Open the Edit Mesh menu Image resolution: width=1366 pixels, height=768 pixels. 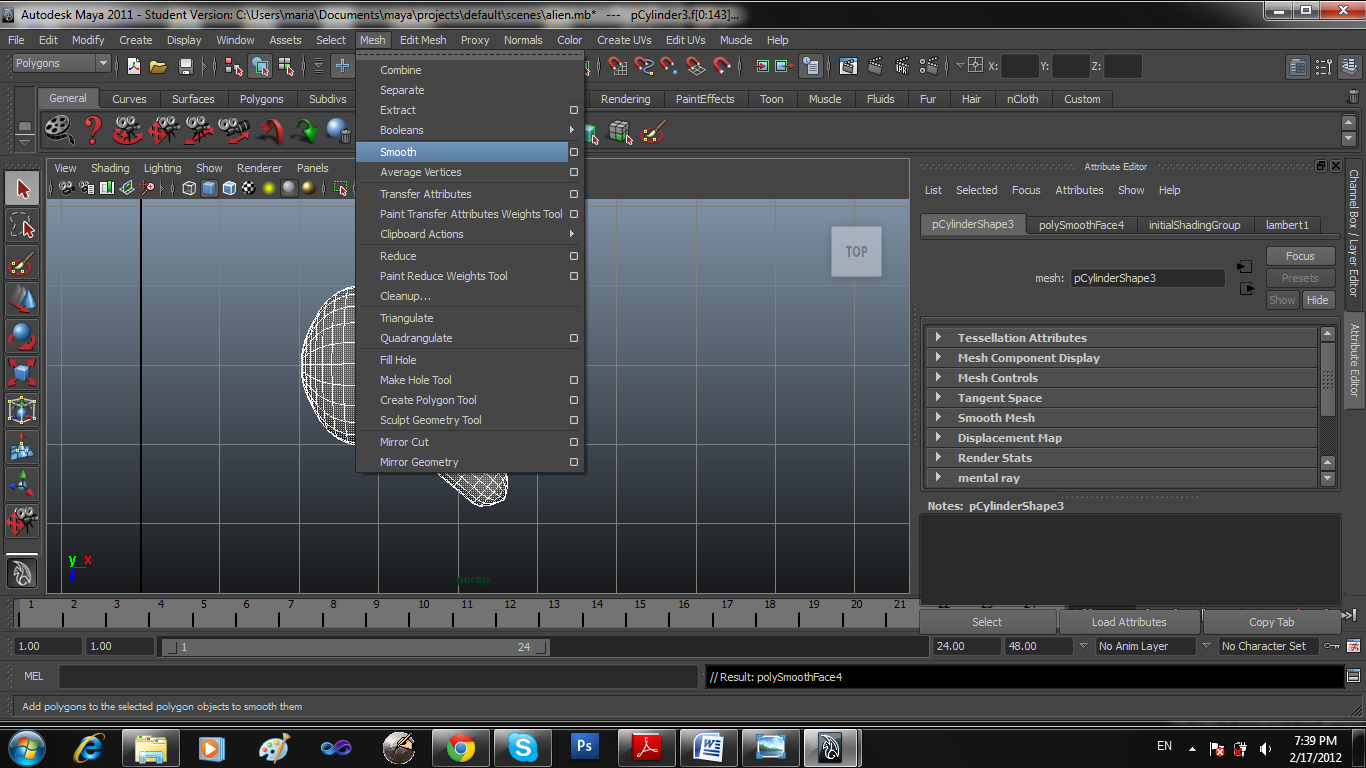click(x=423, y=40)
